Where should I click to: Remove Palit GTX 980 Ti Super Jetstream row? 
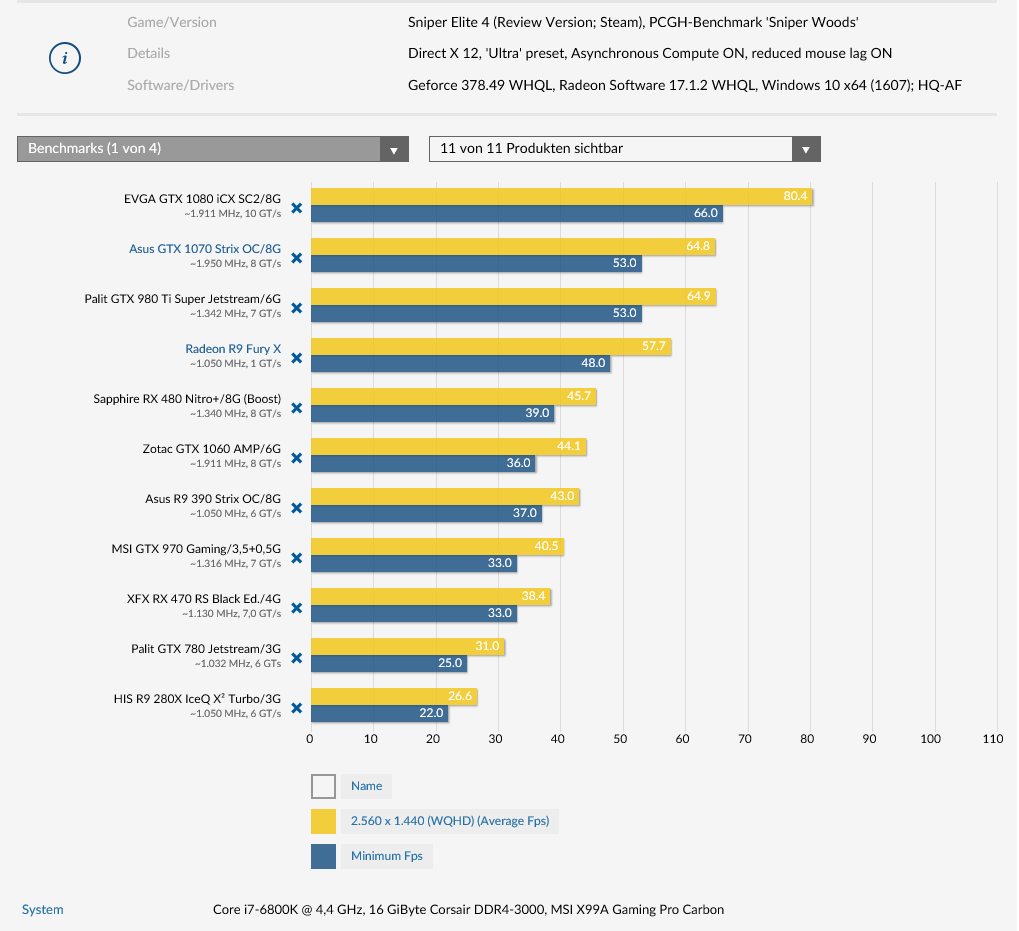coord(296,308)
